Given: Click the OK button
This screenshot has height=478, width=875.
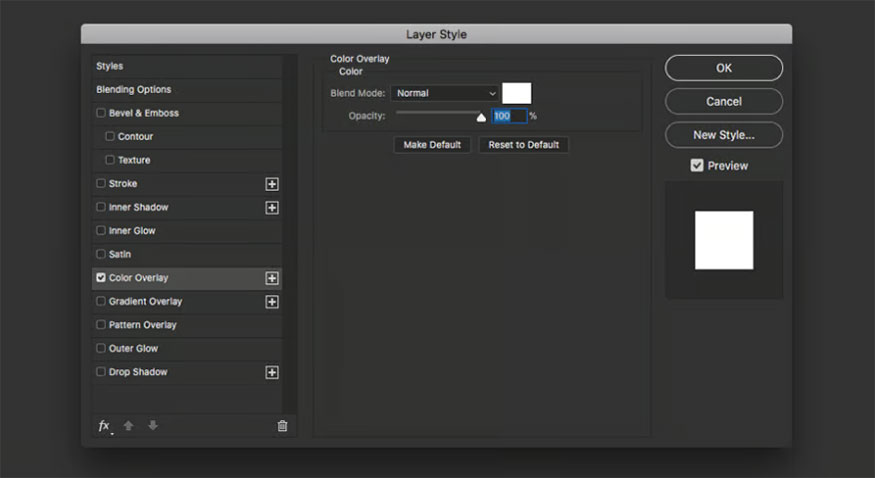Looking at the screenshot, I should click(723, 68).
